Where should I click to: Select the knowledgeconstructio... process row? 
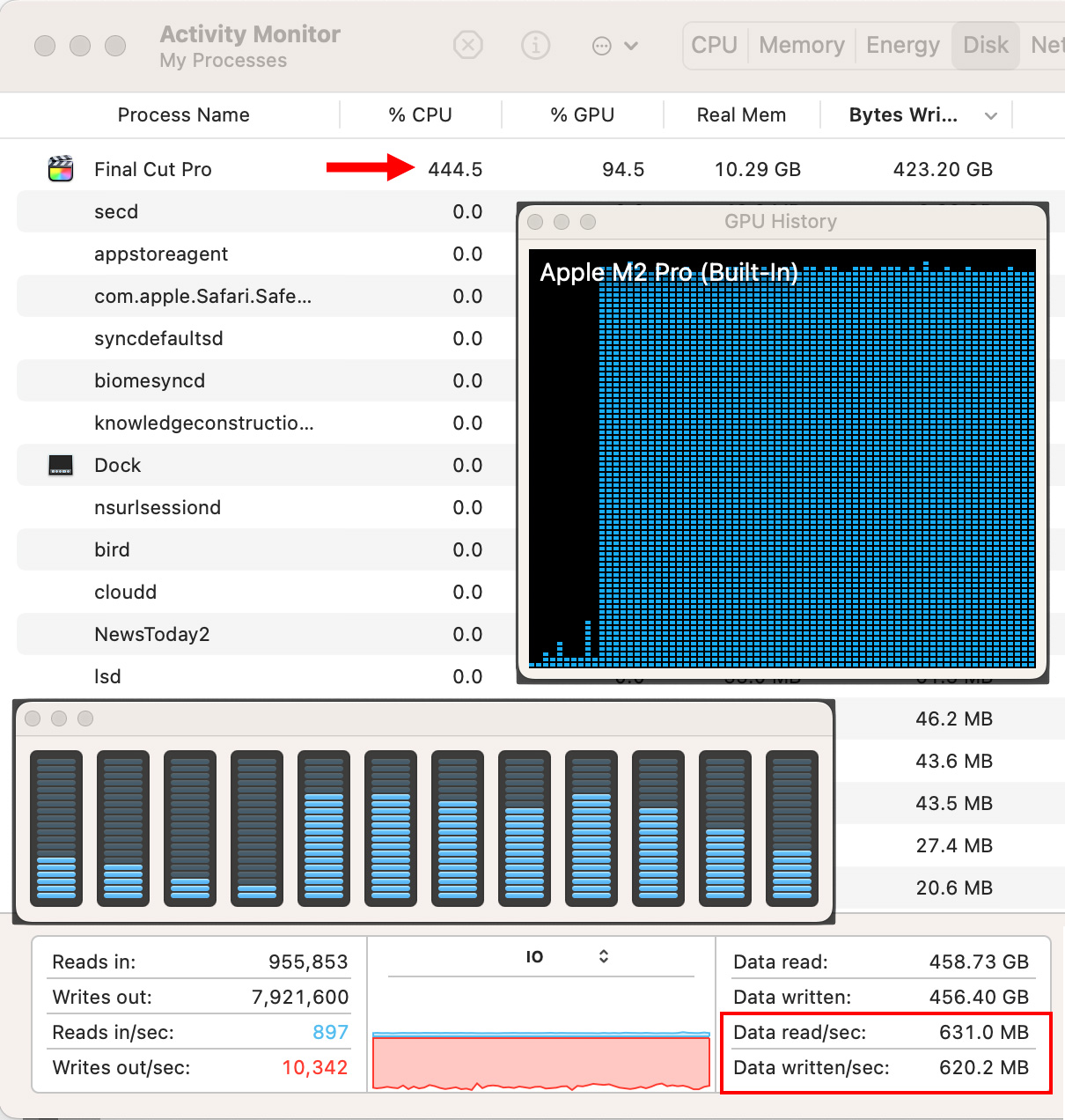(266, 423)
